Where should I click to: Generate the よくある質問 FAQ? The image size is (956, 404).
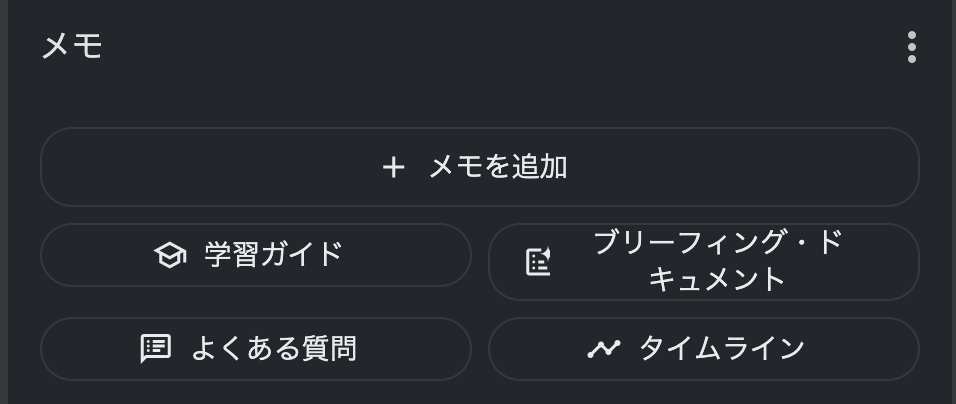(255, 349)
